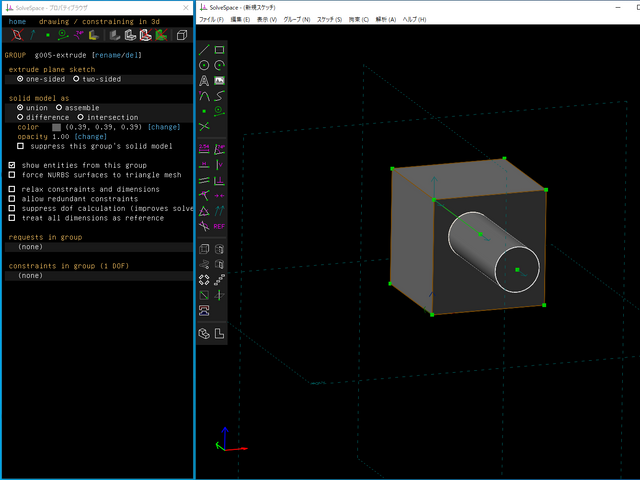Image resolution: width=640 pixels, height=480 pixels.
Task: Select the two-sided extrude option
Action: pos(77,79)
